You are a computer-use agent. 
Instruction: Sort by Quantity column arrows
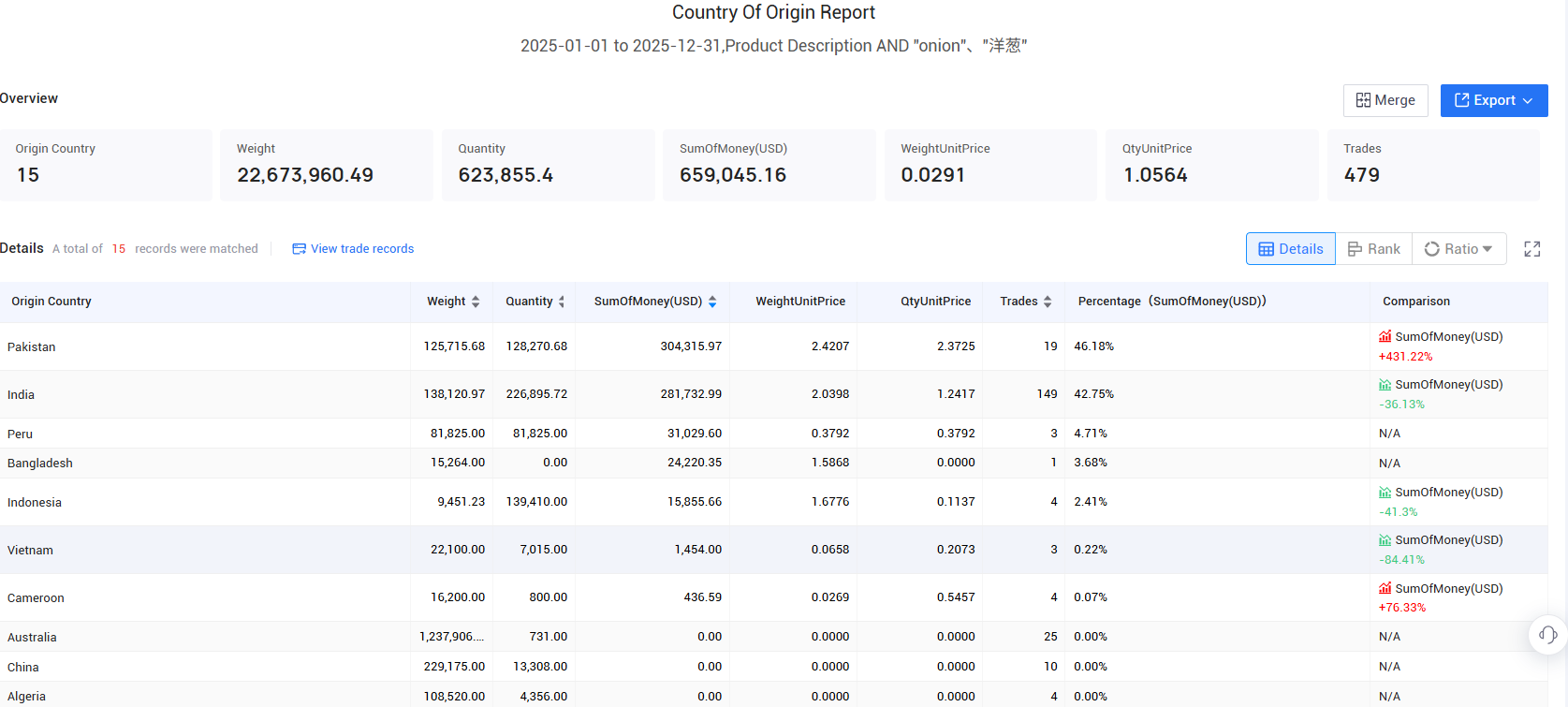pos(562,302)
